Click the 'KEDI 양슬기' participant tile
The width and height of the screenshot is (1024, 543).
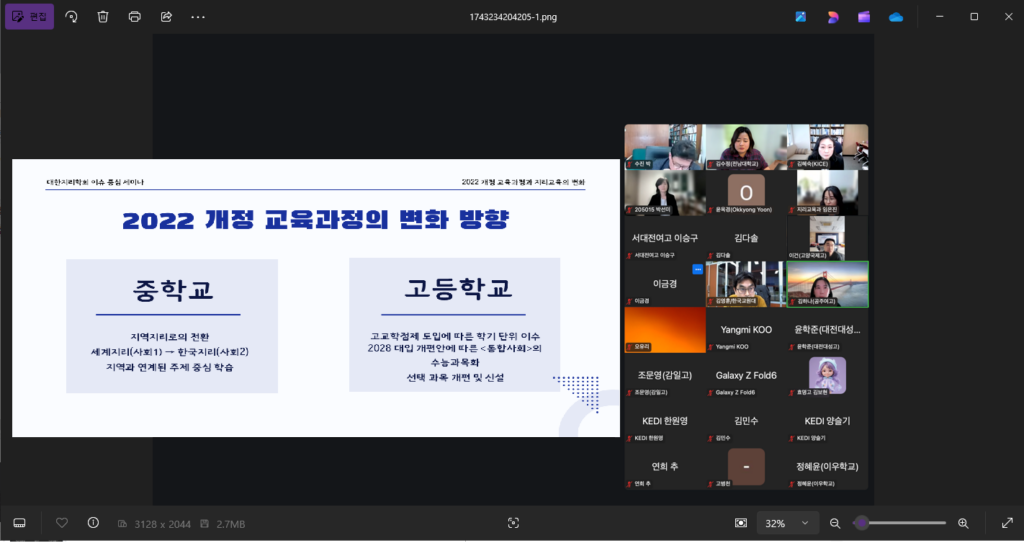[827, 421]
